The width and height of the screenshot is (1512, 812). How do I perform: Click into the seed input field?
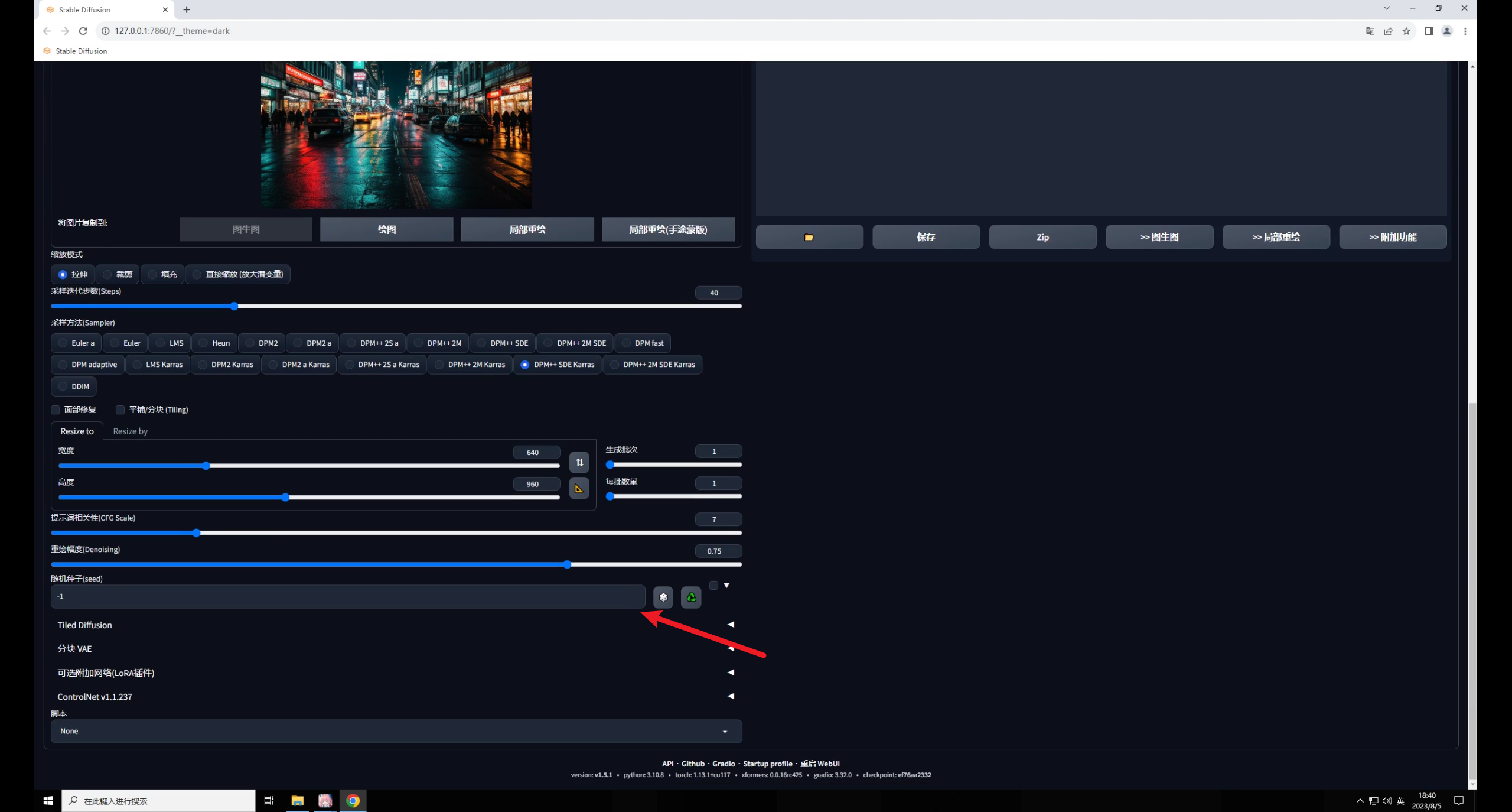347,596
